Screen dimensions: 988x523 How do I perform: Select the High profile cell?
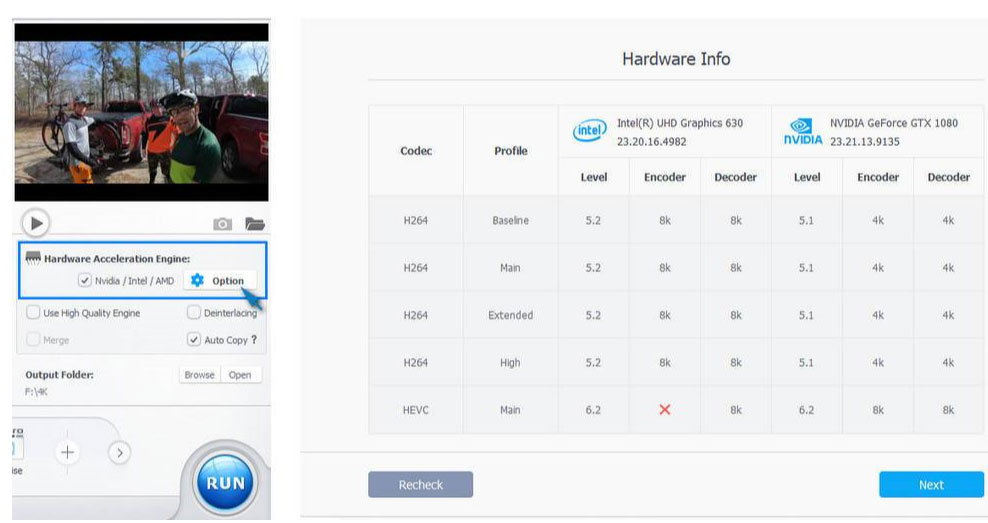[510, 362]
